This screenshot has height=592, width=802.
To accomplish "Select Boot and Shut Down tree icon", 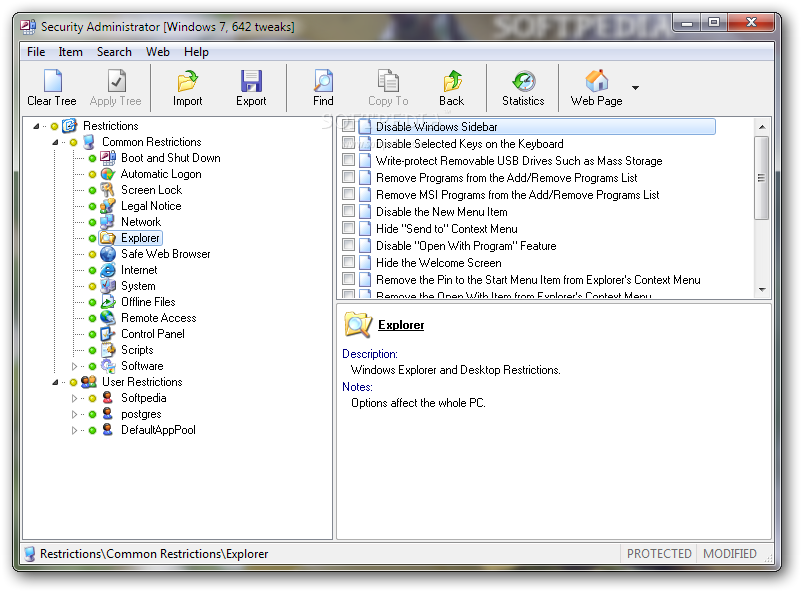I will pos(108,158).
